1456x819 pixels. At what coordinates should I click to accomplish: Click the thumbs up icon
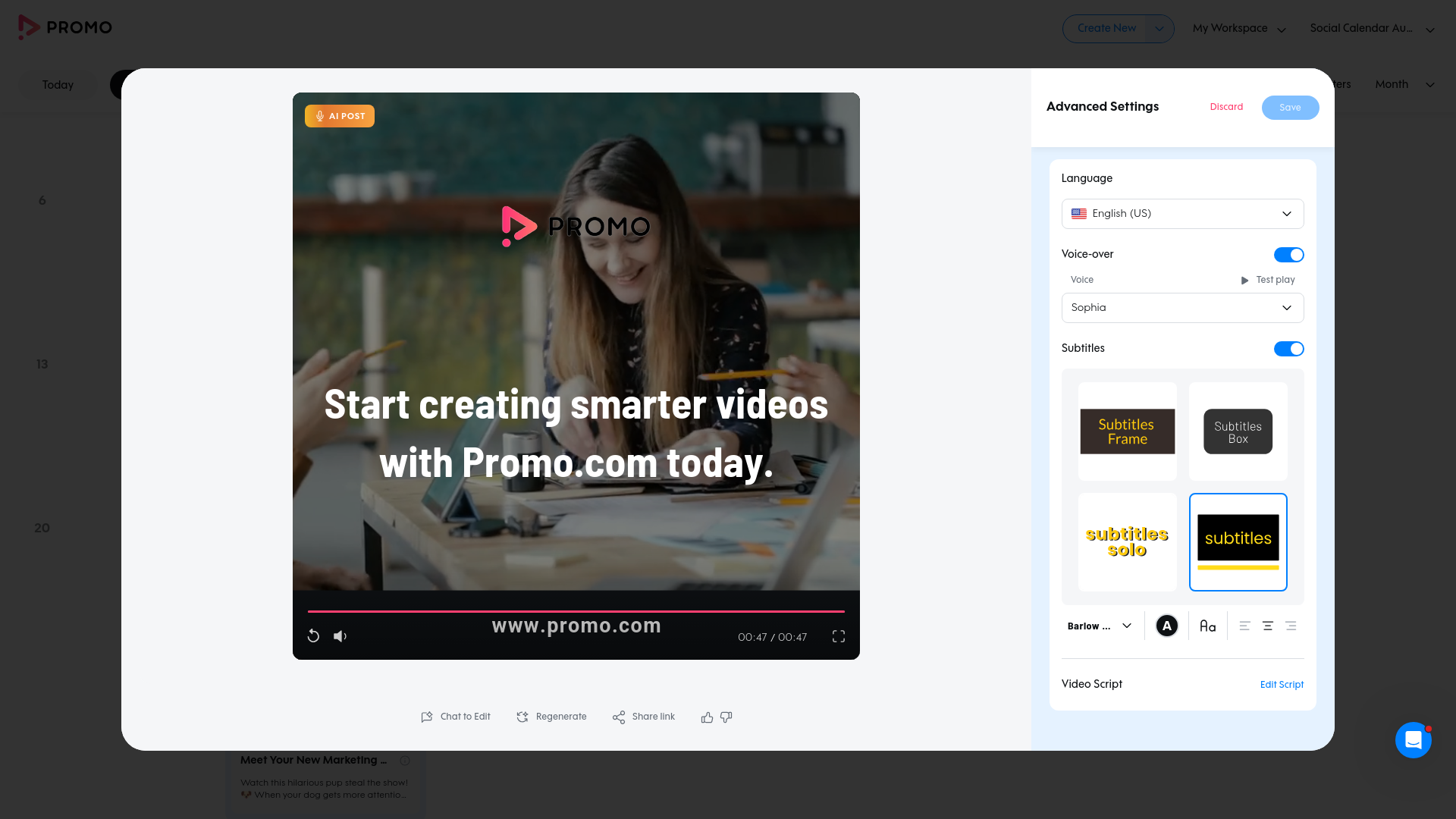coord(707,717)
